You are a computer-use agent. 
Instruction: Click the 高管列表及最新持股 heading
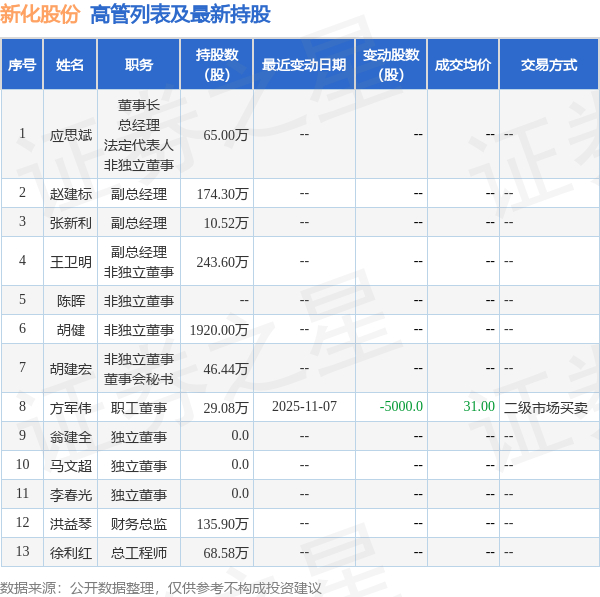click(x=180, y=15)
